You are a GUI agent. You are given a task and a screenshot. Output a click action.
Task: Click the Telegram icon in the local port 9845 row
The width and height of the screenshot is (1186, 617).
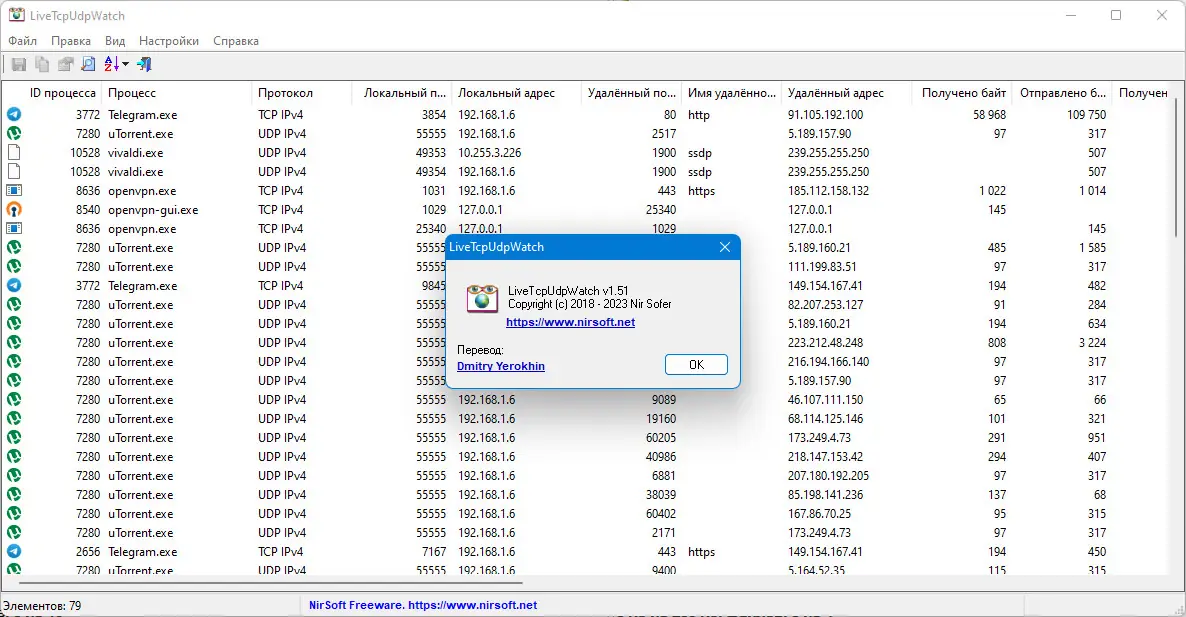(x=14, y=285)
